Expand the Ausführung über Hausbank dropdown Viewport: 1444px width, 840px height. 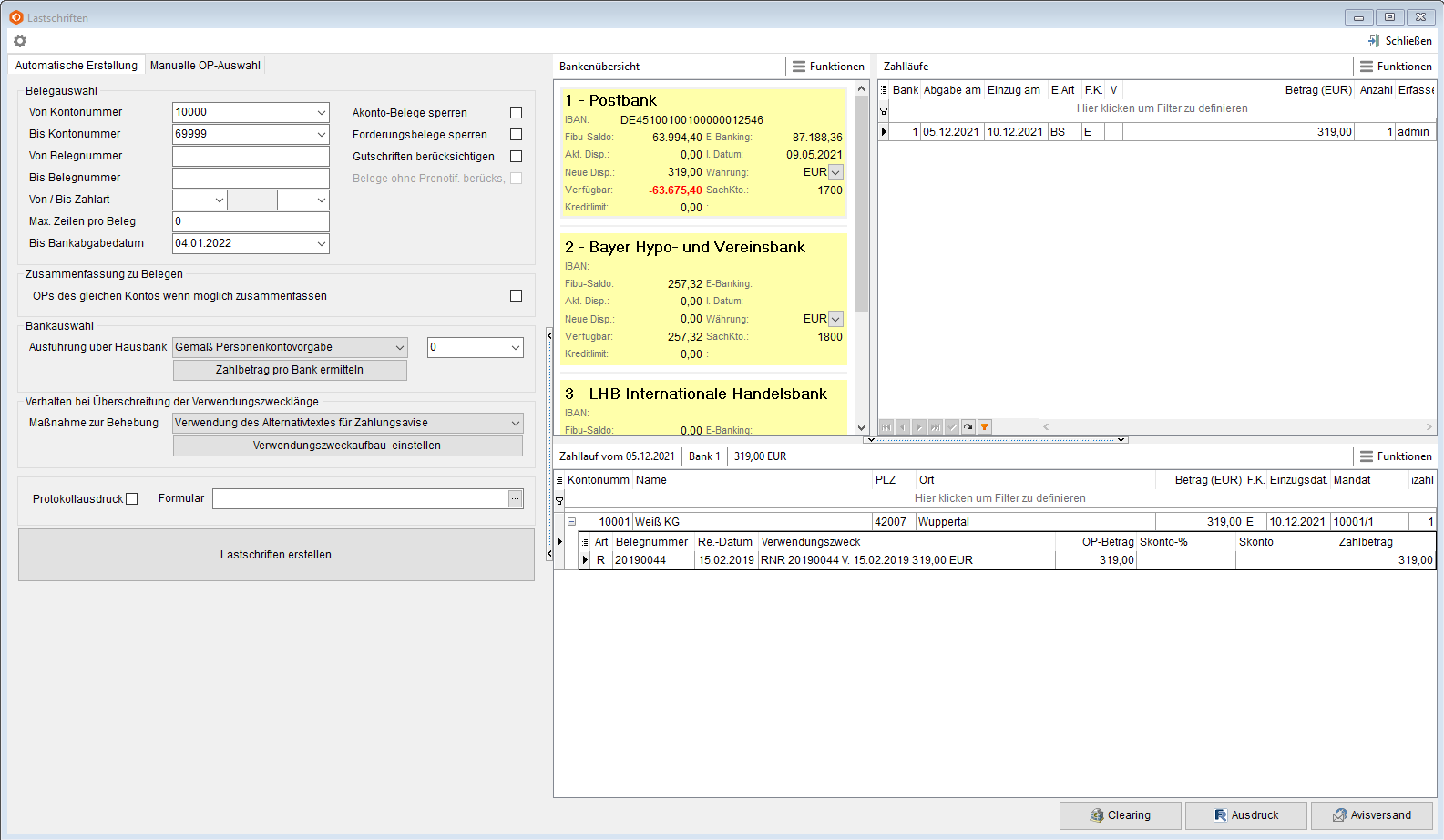point(399,347)
